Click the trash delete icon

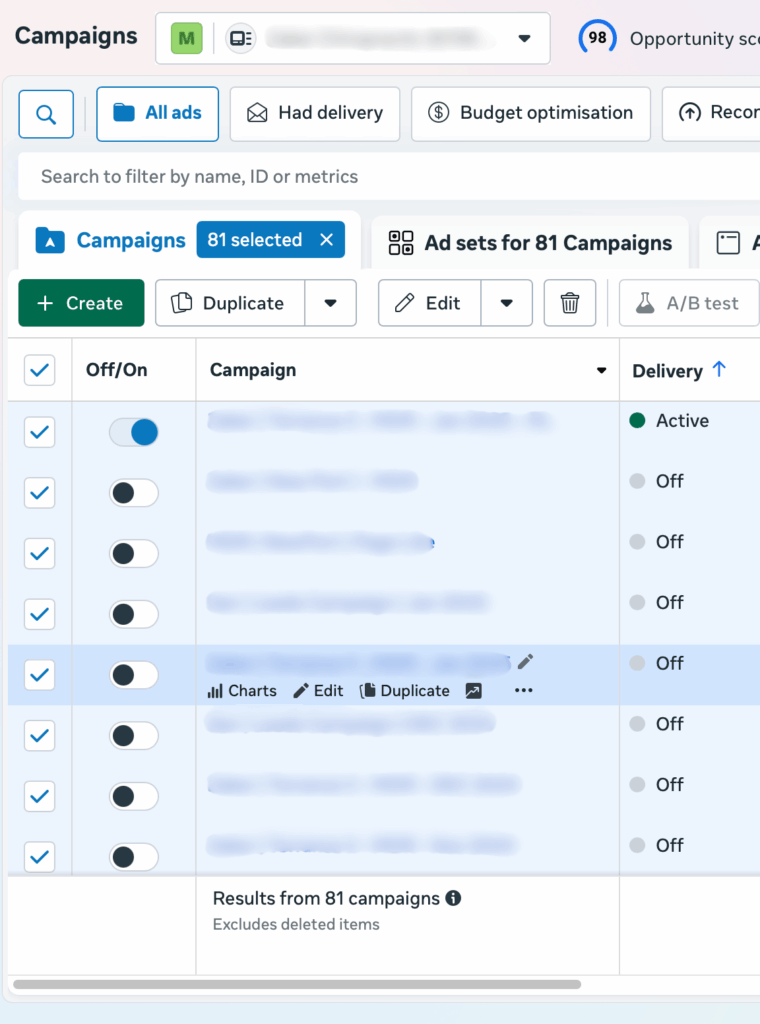click(570, 303)
